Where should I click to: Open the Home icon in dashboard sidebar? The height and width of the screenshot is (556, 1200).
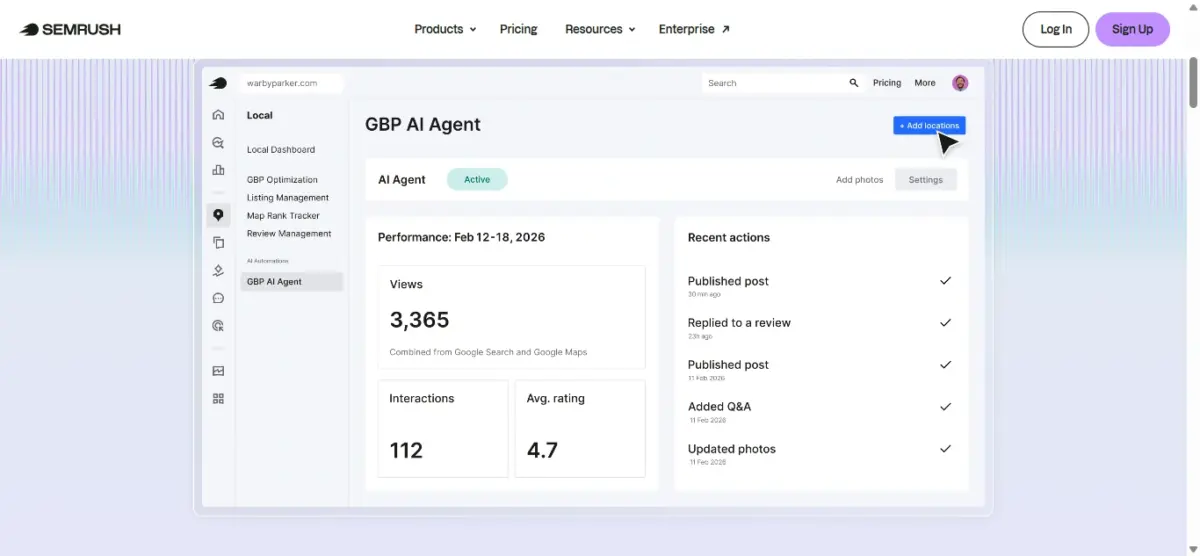point(218,115)
